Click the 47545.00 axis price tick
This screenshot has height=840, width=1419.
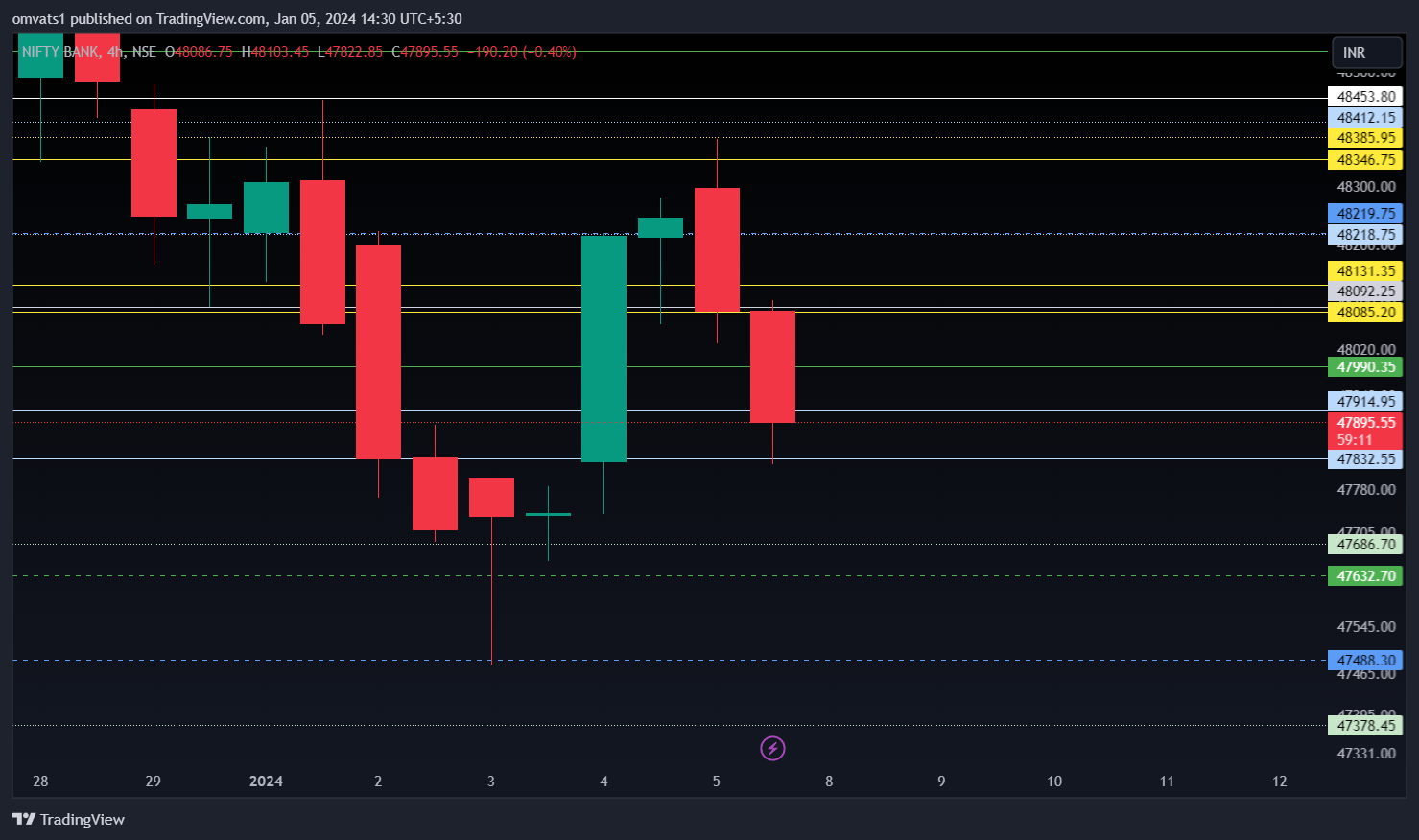click(x=1366, y=627)
